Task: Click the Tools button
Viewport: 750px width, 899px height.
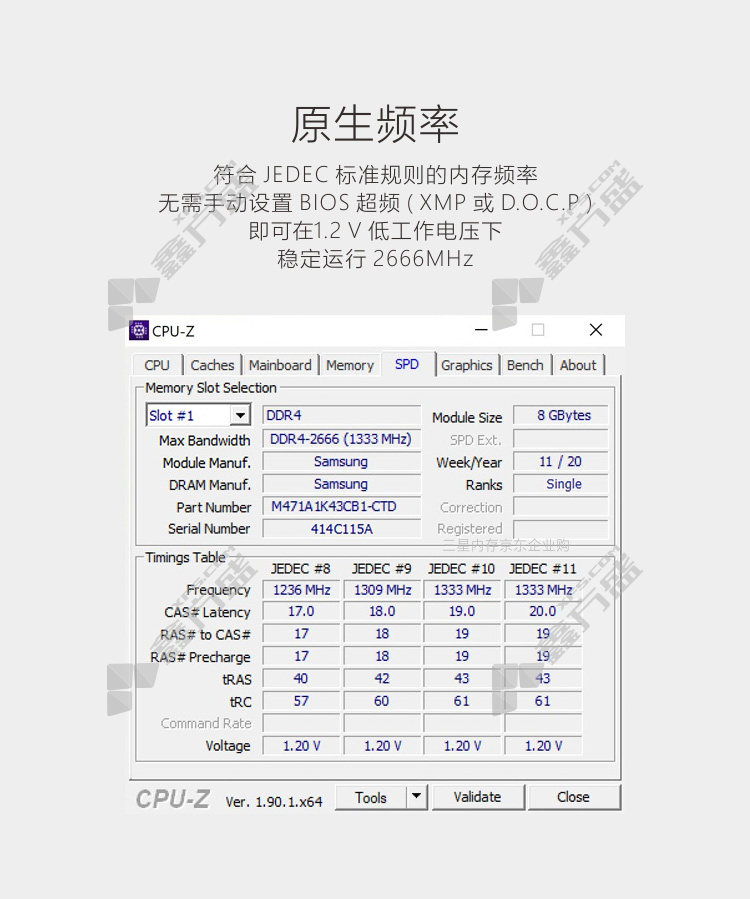Action: click(371, 798)
